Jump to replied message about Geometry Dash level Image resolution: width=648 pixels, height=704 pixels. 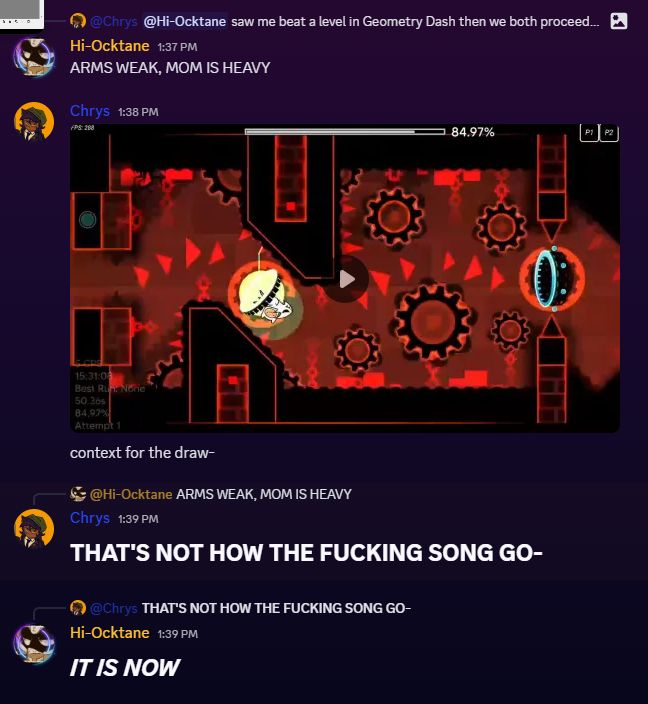[x=415, y=21]
